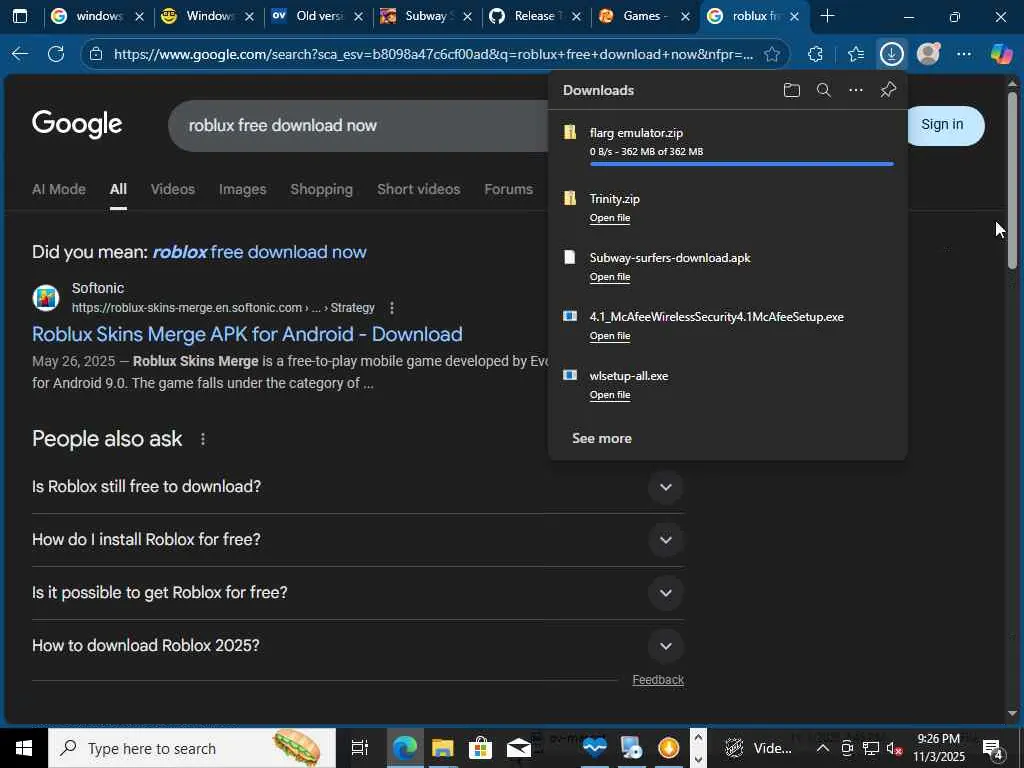Click the 'roblox free download now' suggestion

tap(259, 252)
